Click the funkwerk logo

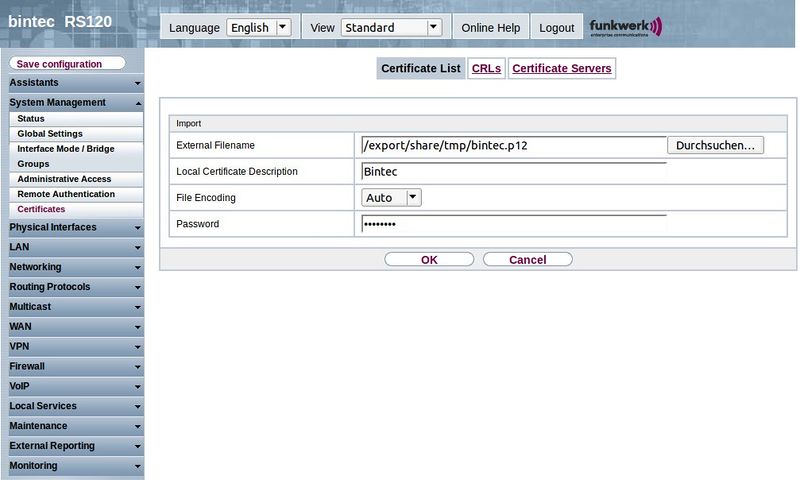625,27
